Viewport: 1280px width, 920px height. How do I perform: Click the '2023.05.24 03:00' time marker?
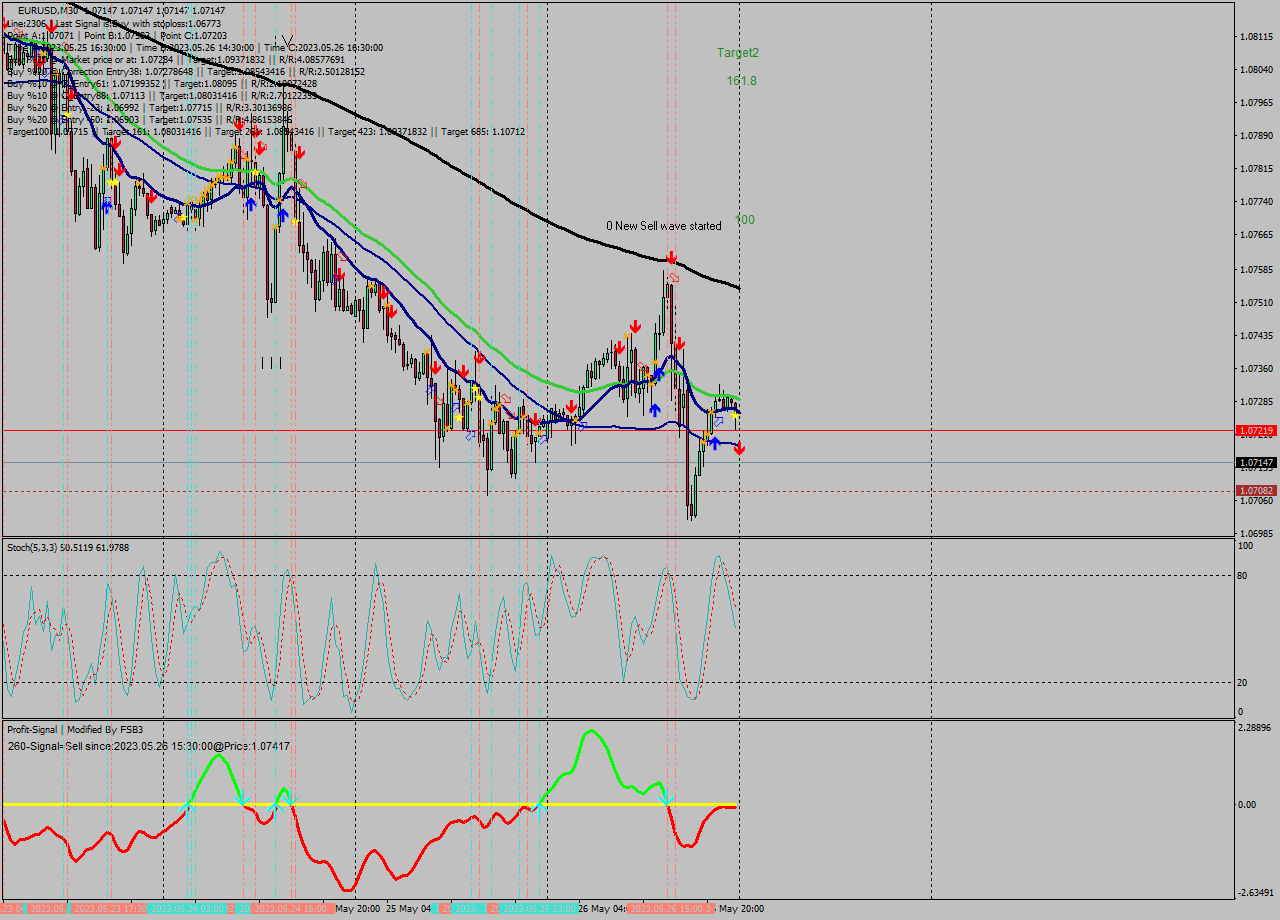[x=188, y=909]
